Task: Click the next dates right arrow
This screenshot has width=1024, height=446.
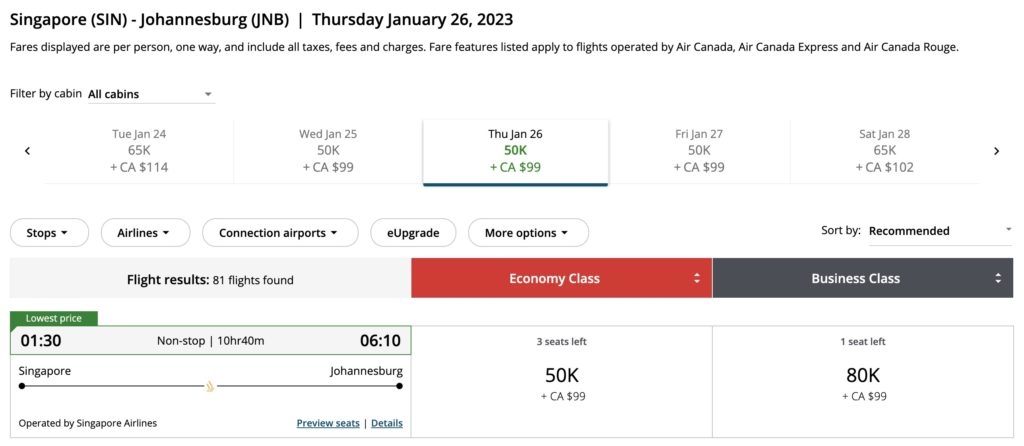Action: point(996,152)
